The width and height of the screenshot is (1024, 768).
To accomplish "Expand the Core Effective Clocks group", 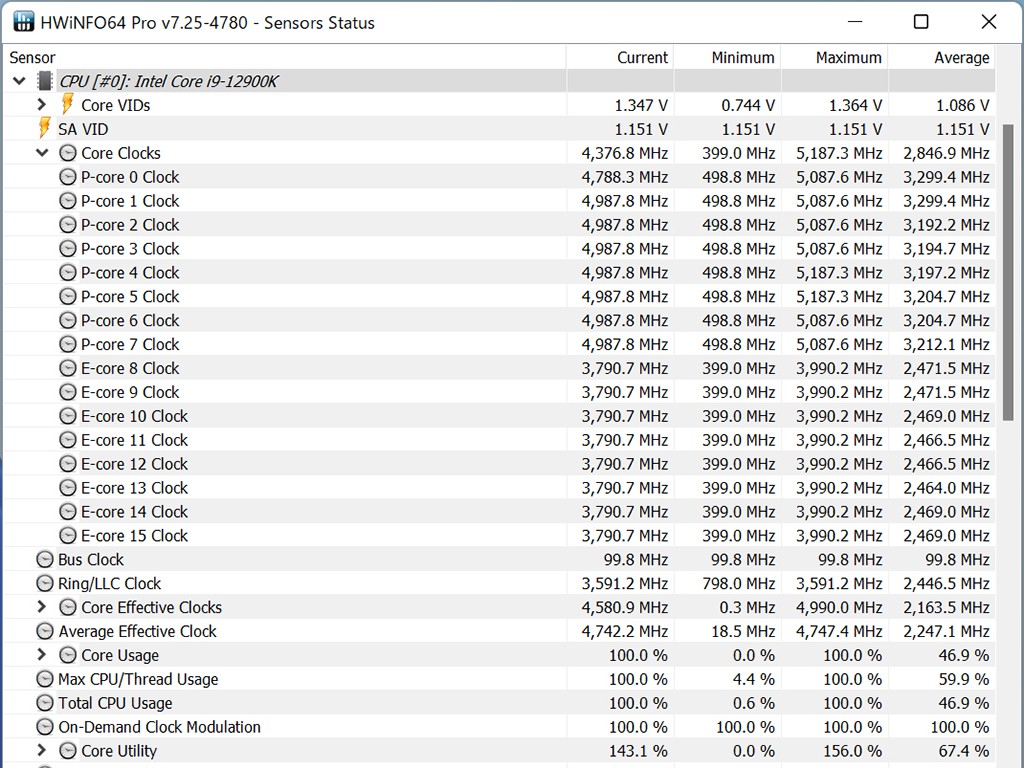I will [42, 607].
